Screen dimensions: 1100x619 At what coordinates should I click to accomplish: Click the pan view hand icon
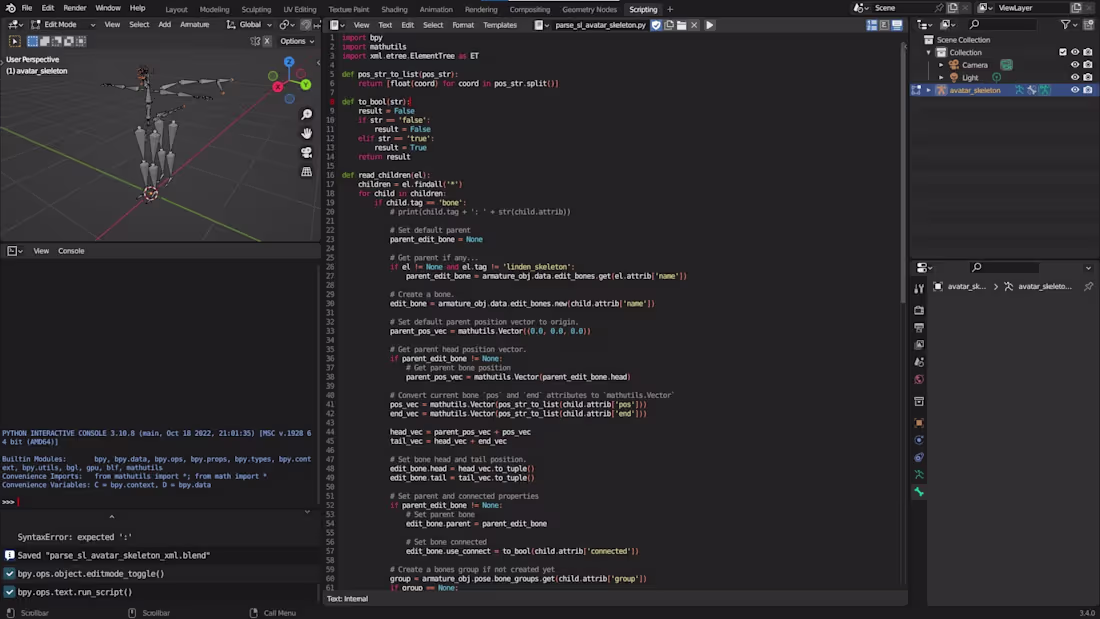(x=307, y=133)
